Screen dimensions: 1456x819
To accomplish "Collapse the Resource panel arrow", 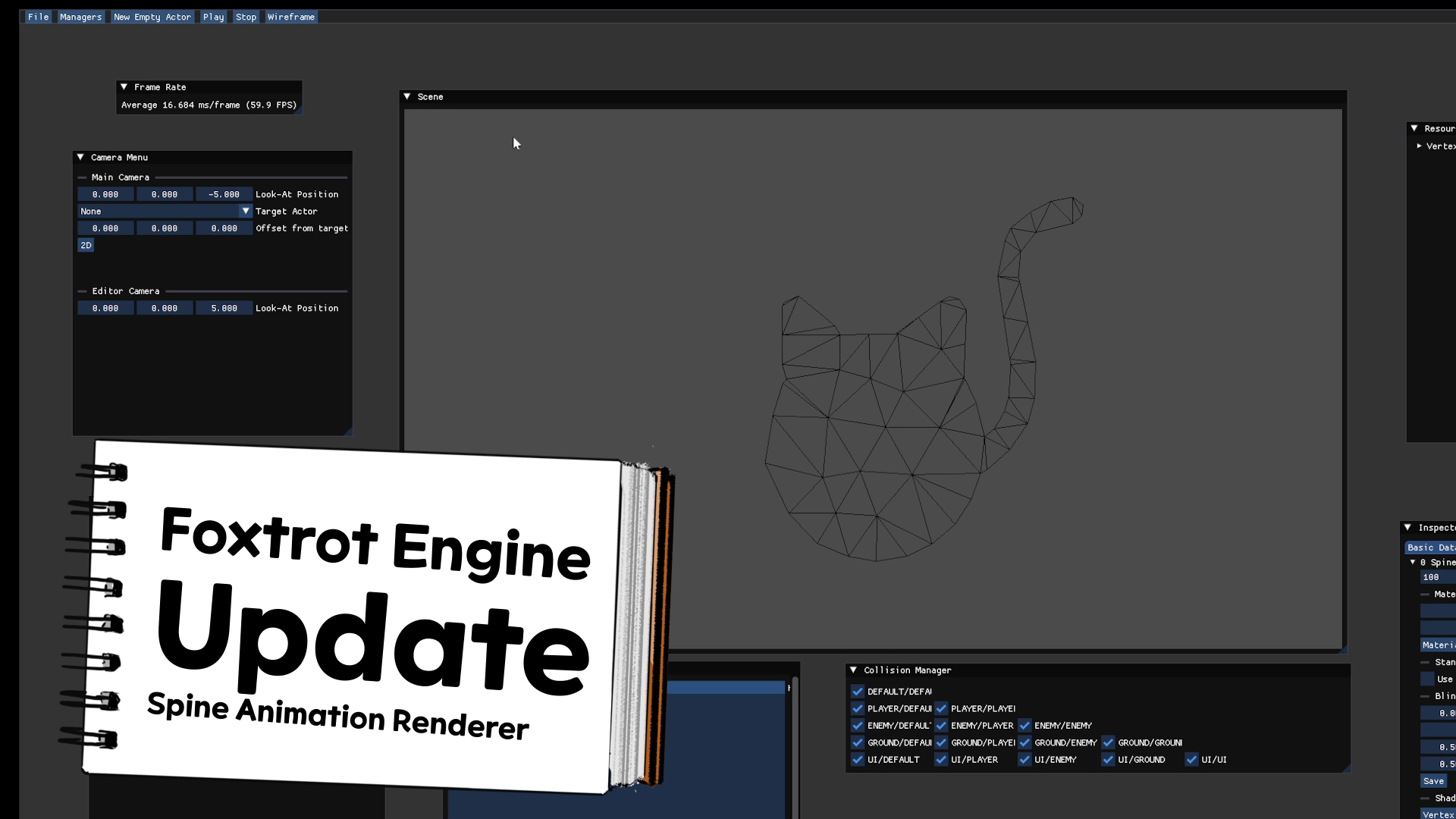I will [x=1414, y=129].
